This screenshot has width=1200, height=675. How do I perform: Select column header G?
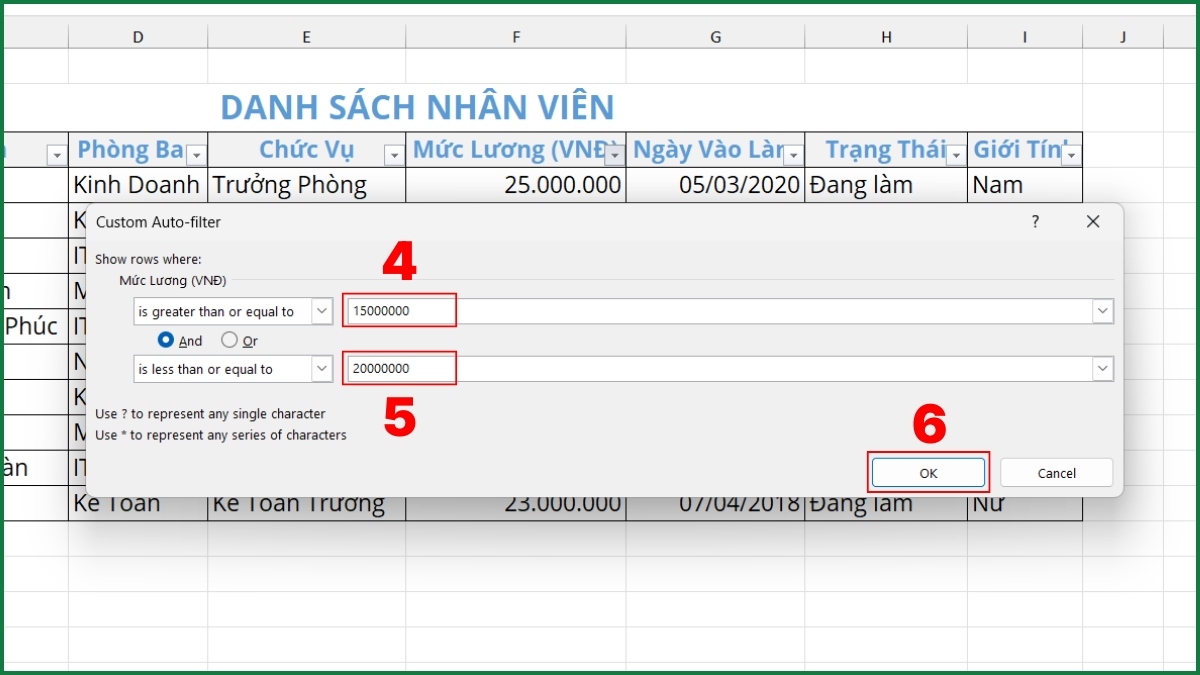tap(715, 36)
